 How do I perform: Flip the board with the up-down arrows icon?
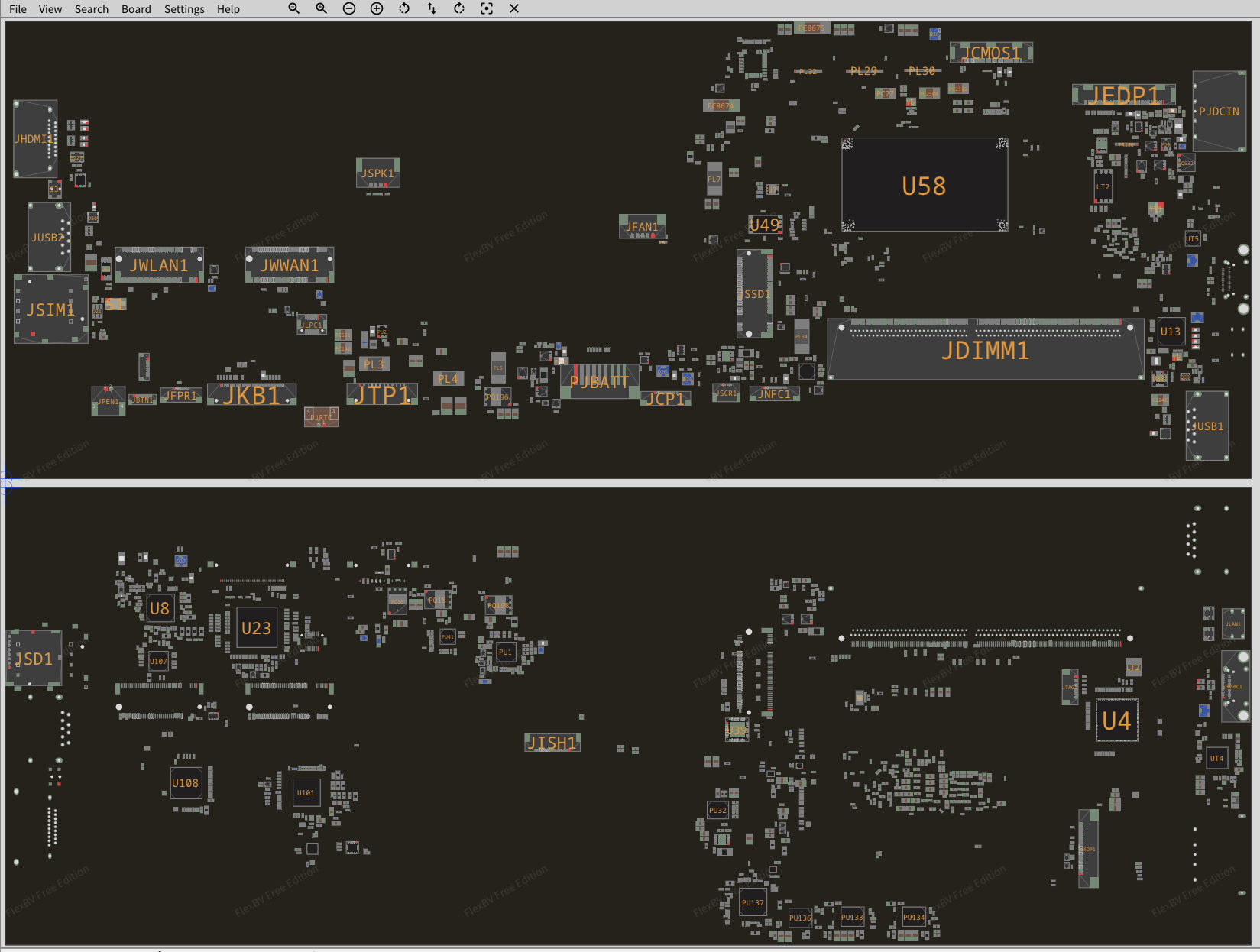(432, 8)
